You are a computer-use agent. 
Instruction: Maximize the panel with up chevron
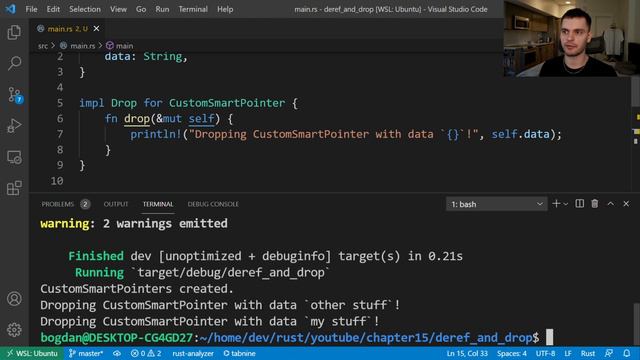611,204
